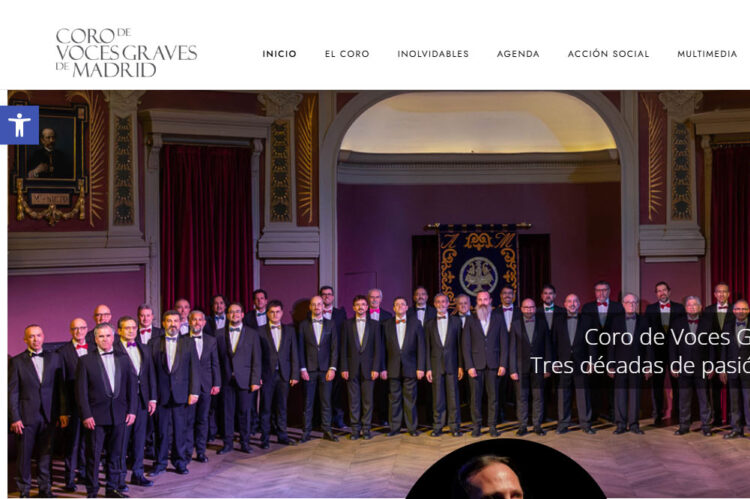
Task: Click the hero heading 'Coro de Voces G'
Action: tap(667, 337)
